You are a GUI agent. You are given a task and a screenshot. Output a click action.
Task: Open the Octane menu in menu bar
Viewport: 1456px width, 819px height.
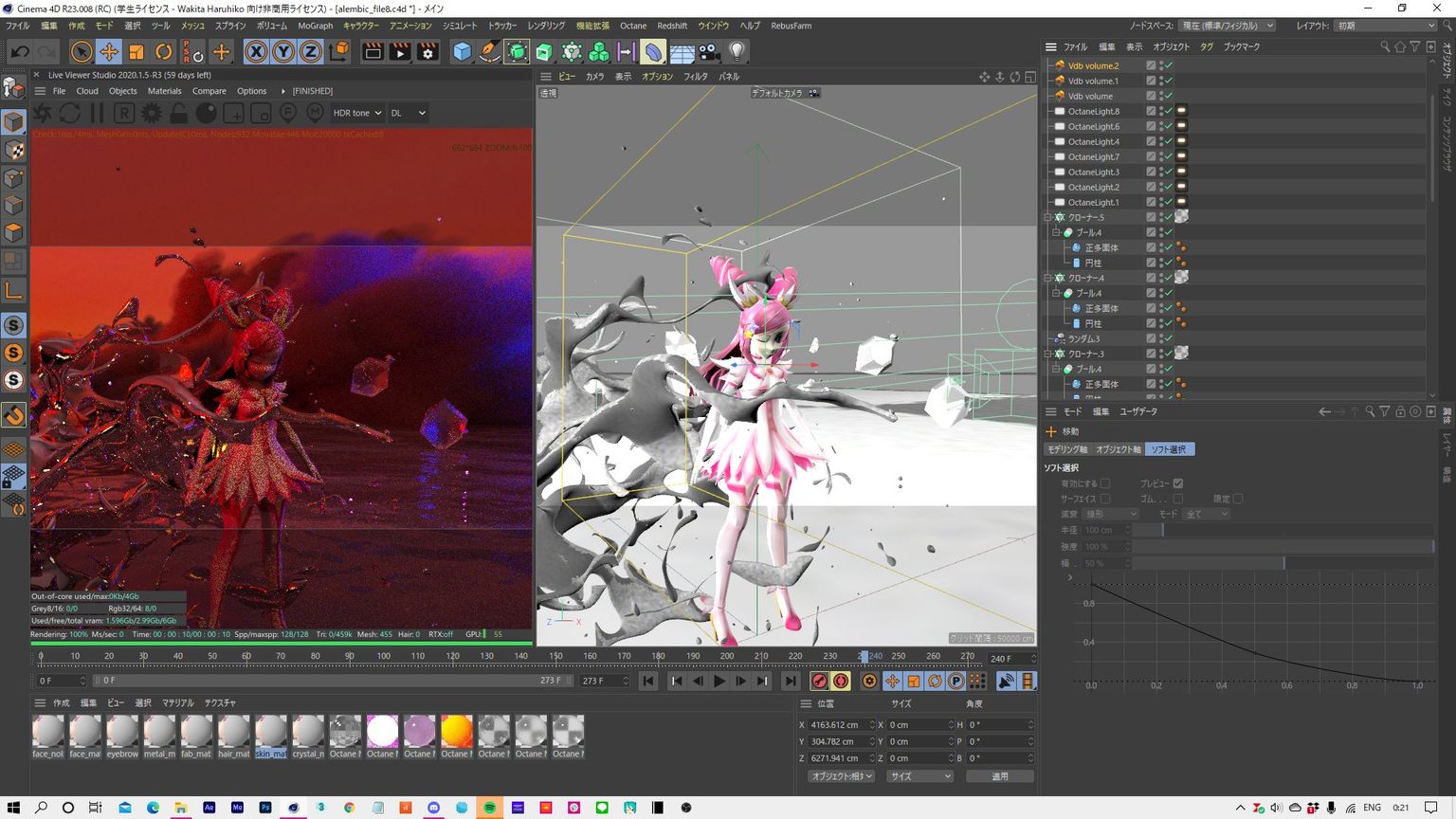[632, 26]
